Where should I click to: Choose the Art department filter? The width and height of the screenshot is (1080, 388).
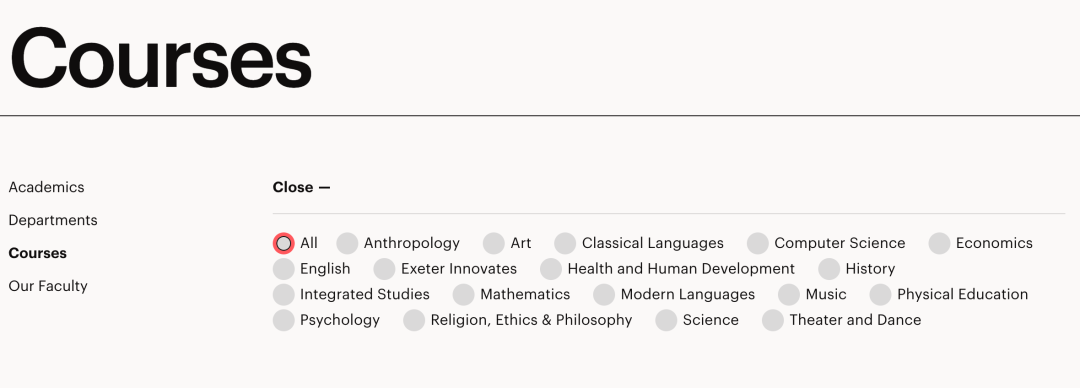(494, 243)
